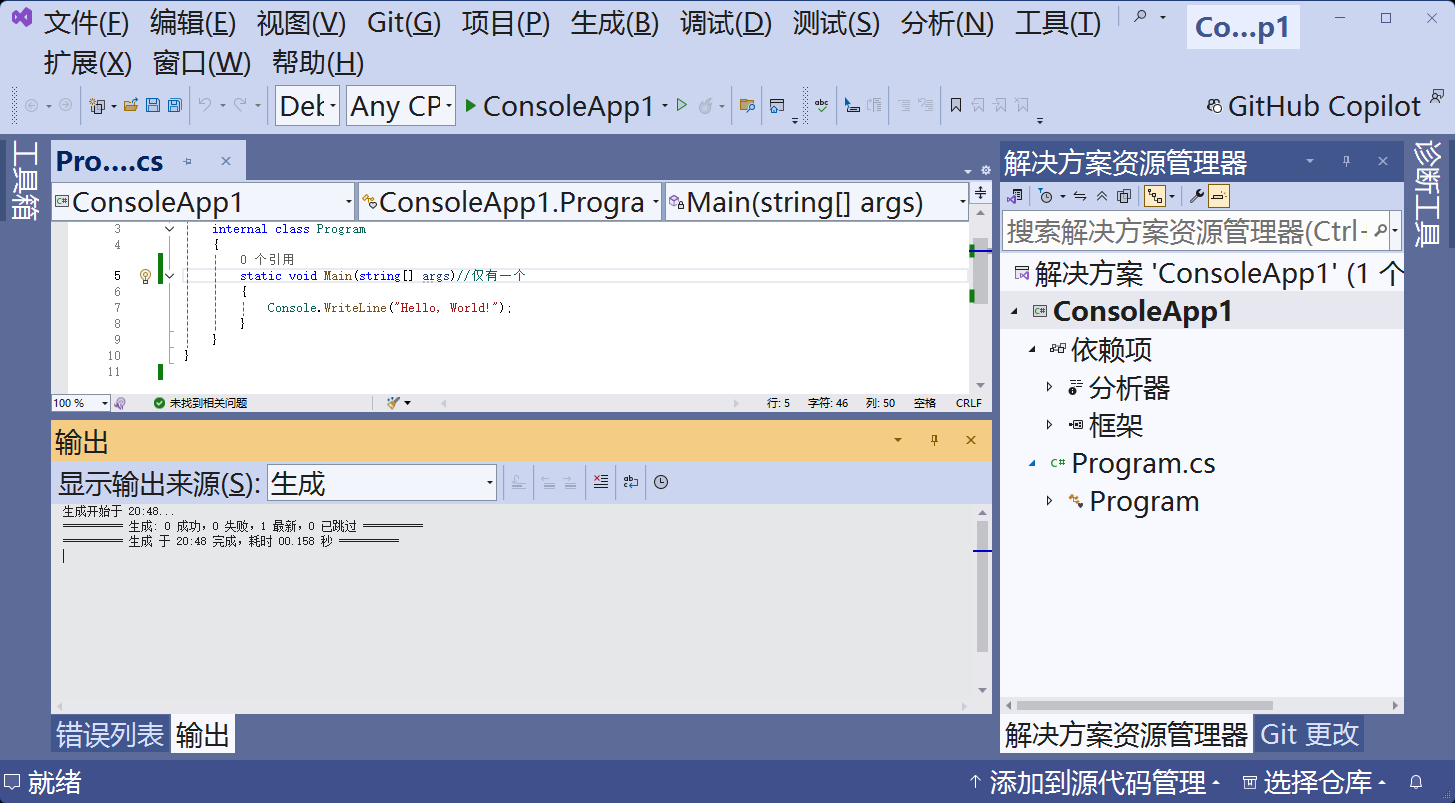Image resolution: width=1455 pixels, height=803 pixels.
Task: Switch to the Git 更改 tab
Action: click(1309, 735)
